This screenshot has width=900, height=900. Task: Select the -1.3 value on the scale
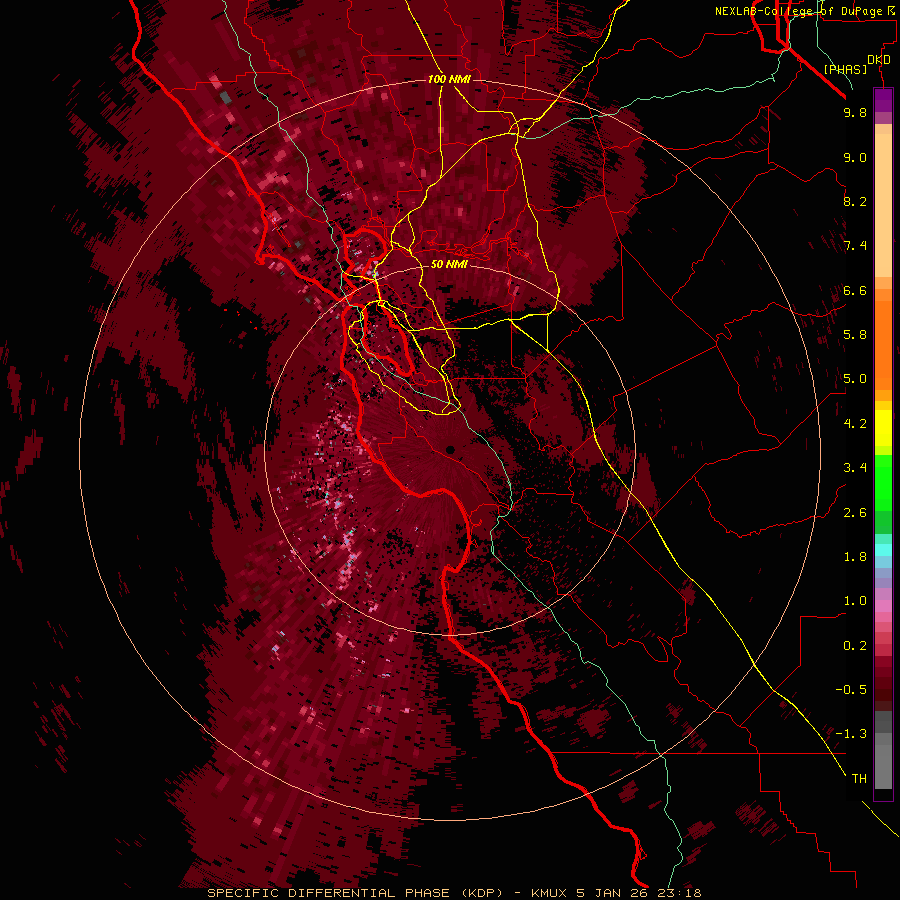(x=851, y=734)
